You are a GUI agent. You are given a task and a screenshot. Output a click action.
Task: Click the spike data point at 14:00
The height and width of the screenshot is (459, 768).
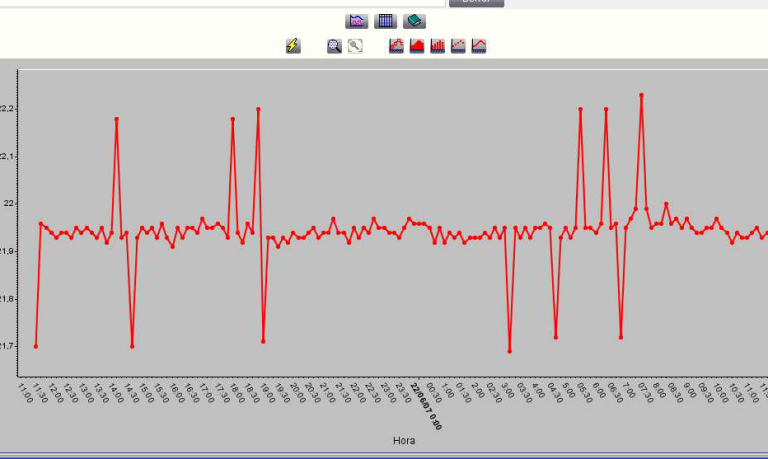117,119
